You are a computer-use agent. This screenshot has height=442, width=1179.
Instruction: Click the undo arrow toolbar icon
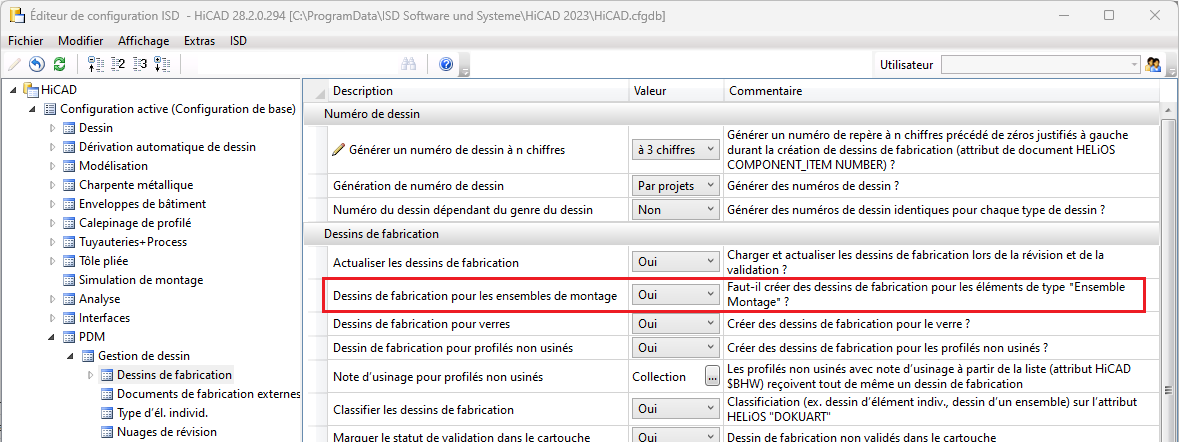click(x=37, y=64)
